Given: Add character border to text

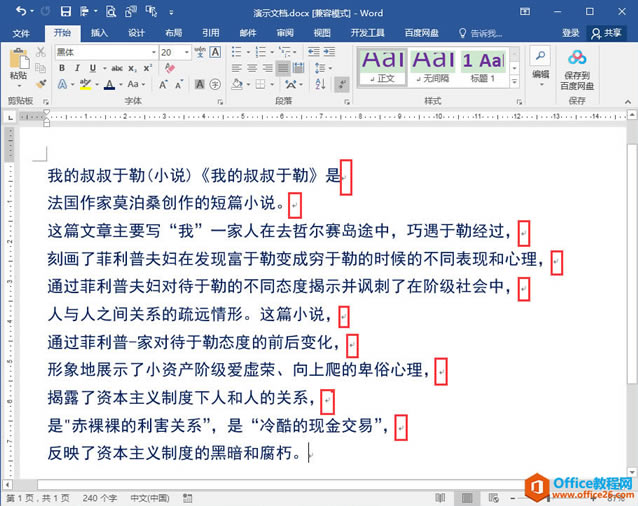Looking at the screenshot, I should click(x=215, y=52).
